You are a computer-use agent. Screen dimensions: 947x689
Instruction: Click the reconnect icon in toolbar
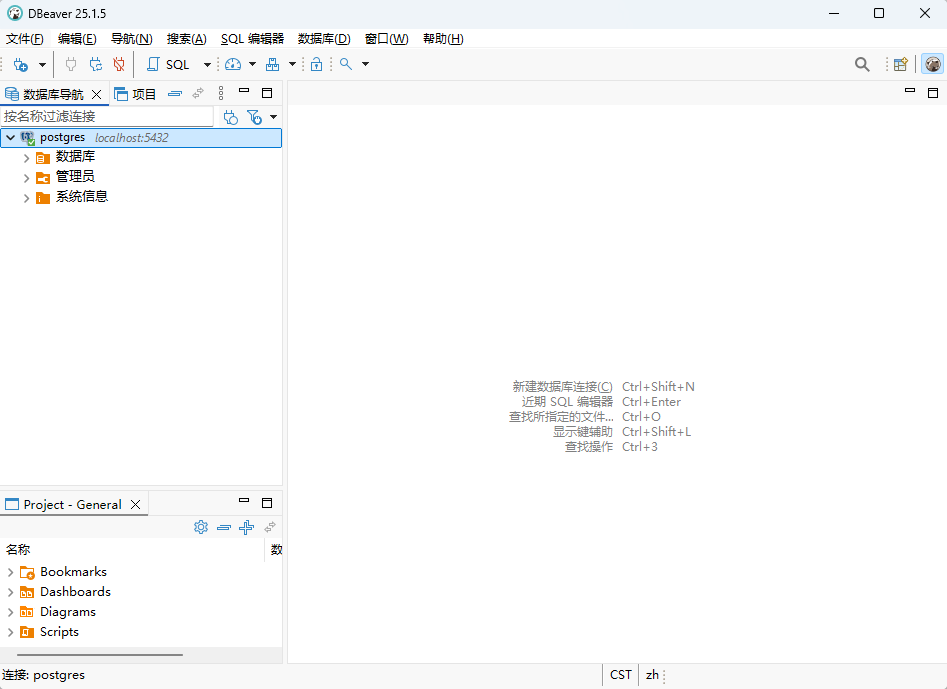tap(95, 65)
